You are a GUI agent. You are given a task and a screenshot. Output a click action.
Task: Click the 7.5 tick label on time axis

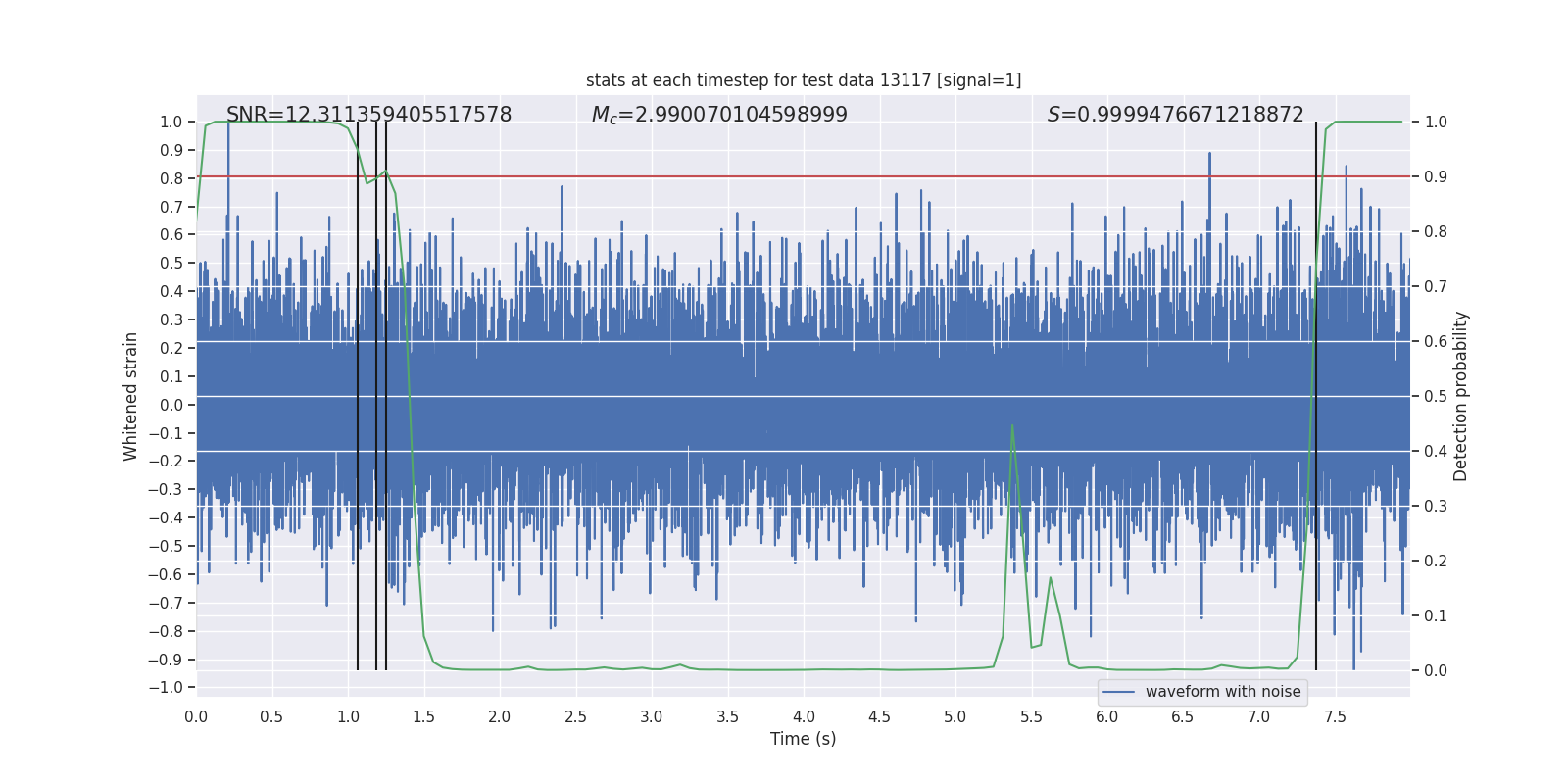point(1335,717)
